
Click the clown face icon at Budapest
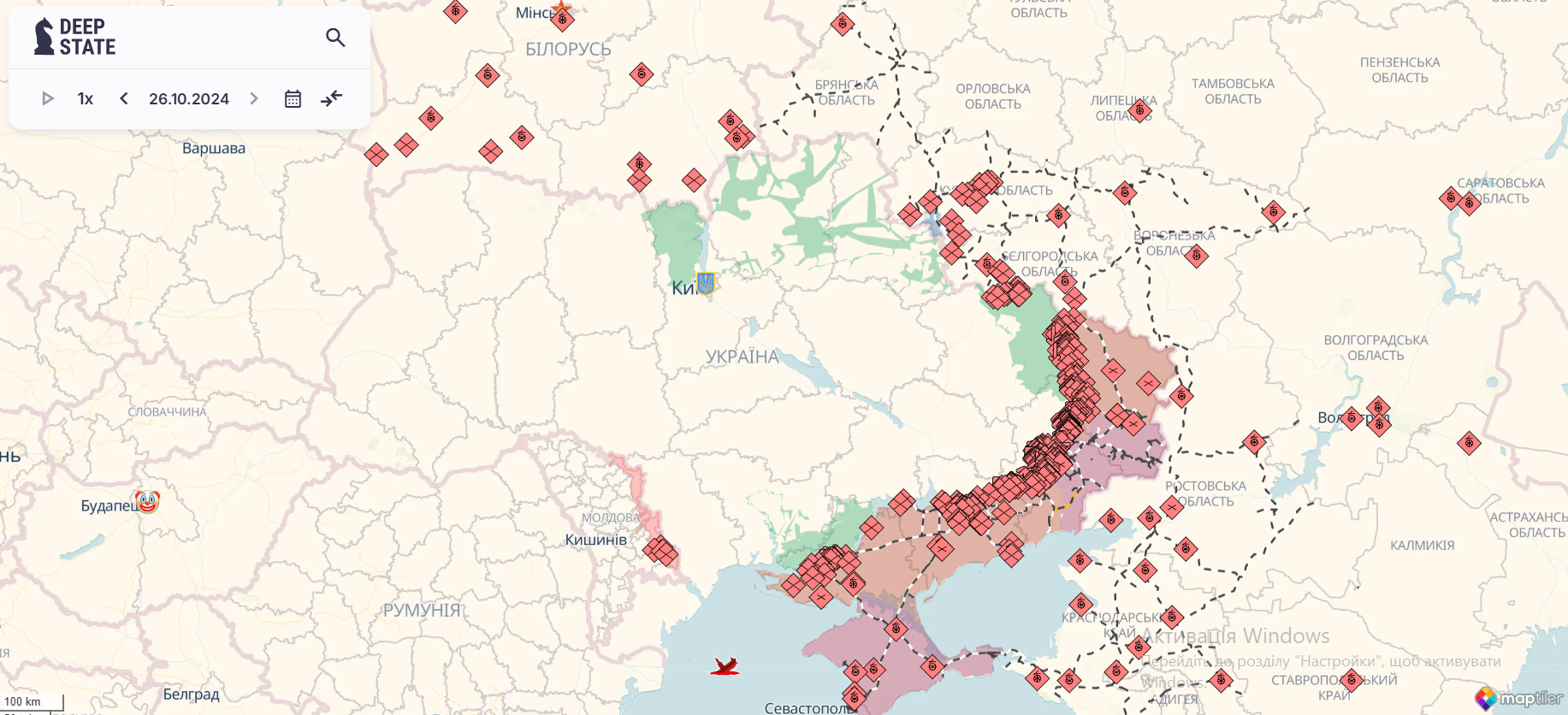(x=147, y=501)
